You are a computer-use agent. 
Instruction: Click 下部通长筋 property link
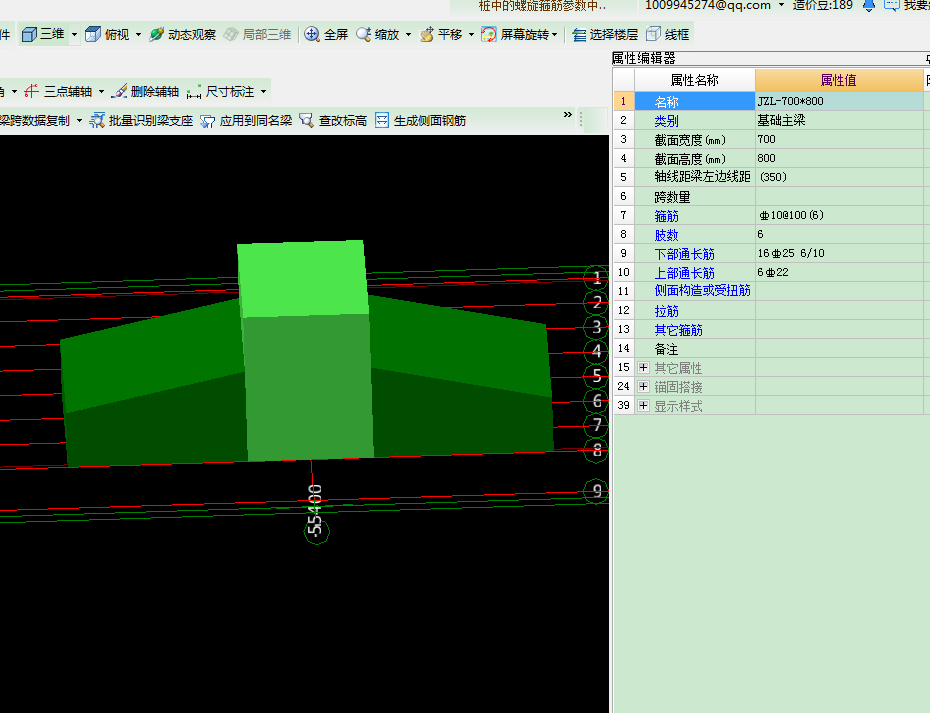point(684,254)
